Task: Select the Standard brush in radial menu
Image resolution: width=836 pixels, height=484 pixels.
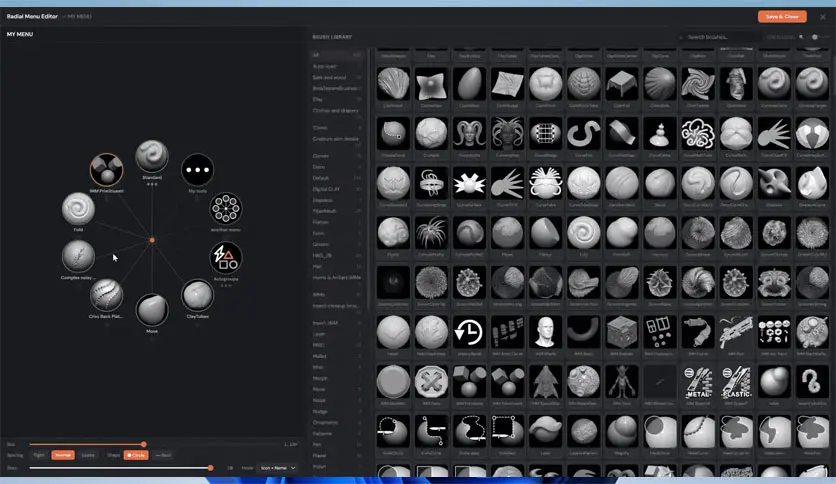Action: [x=152, y=156]
